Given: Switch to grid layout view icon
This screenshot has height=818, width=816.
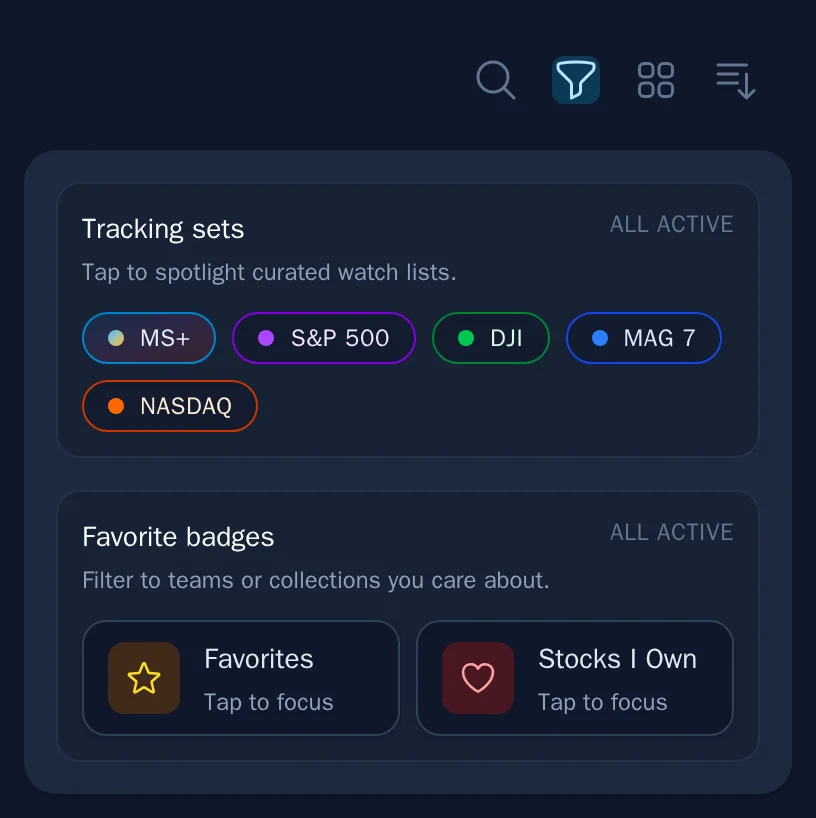Looking at the screenshot, I should pyautogui.click(x=656, y=80).
